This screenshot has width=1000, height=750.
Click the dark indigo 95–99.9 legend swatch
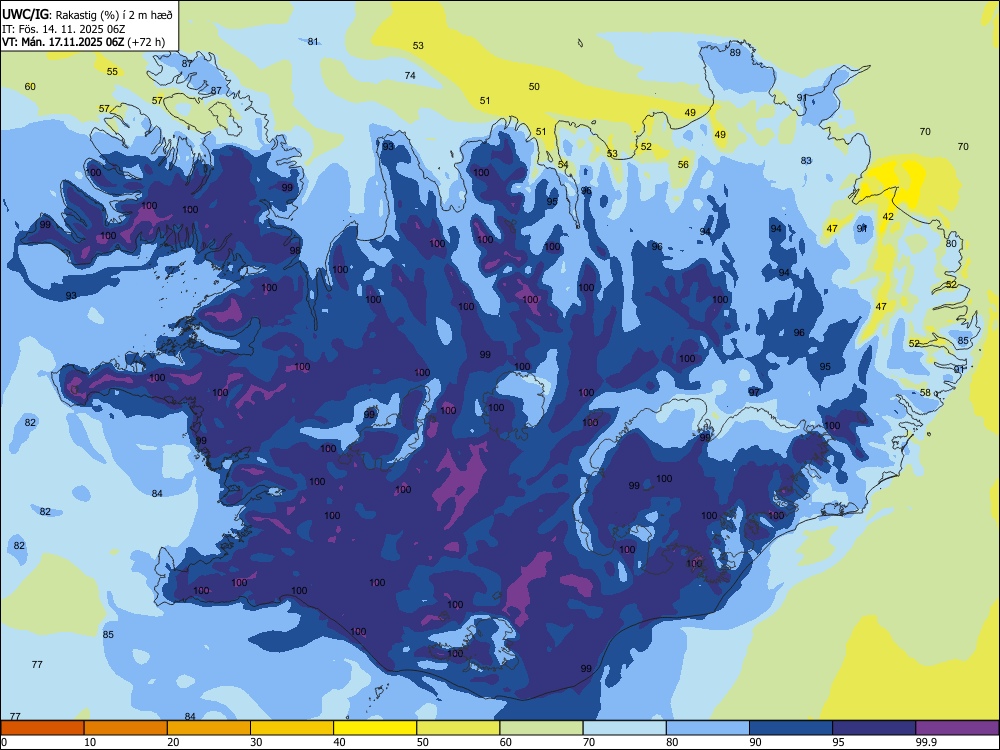pos(874,728)
